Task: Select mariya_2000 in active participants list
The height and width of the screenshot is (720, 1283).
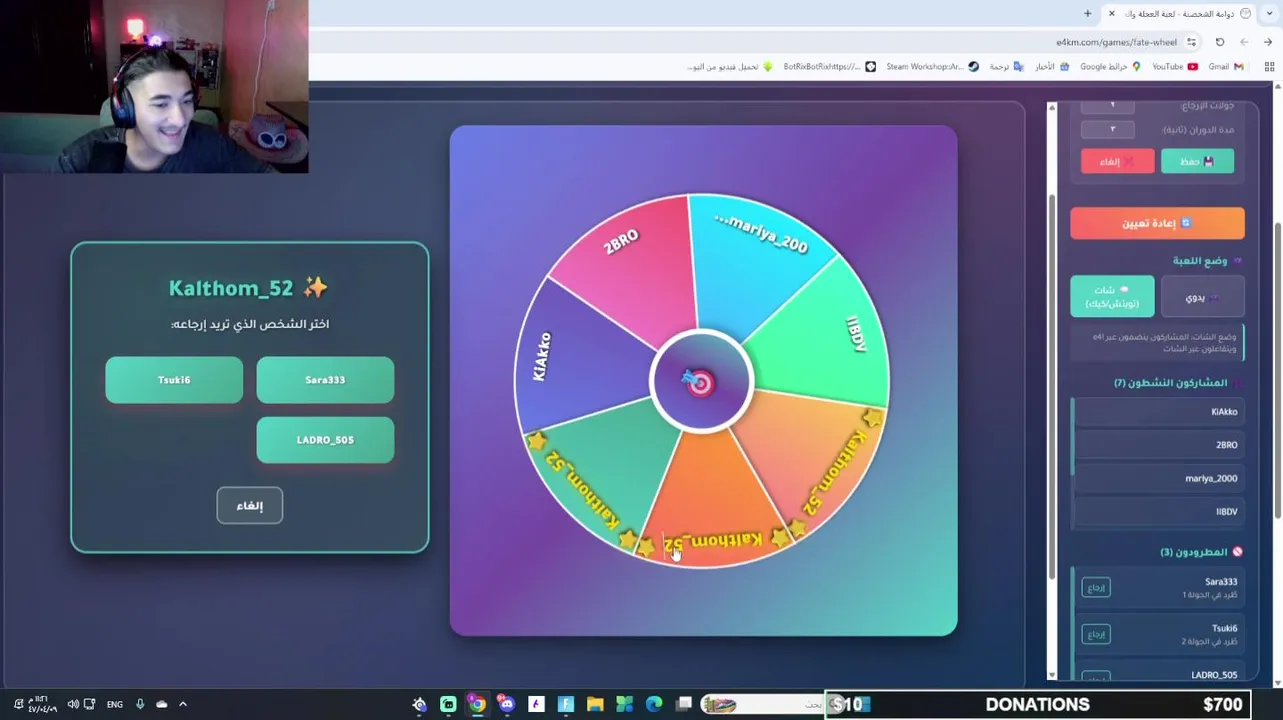Action: click(1157, 478)
